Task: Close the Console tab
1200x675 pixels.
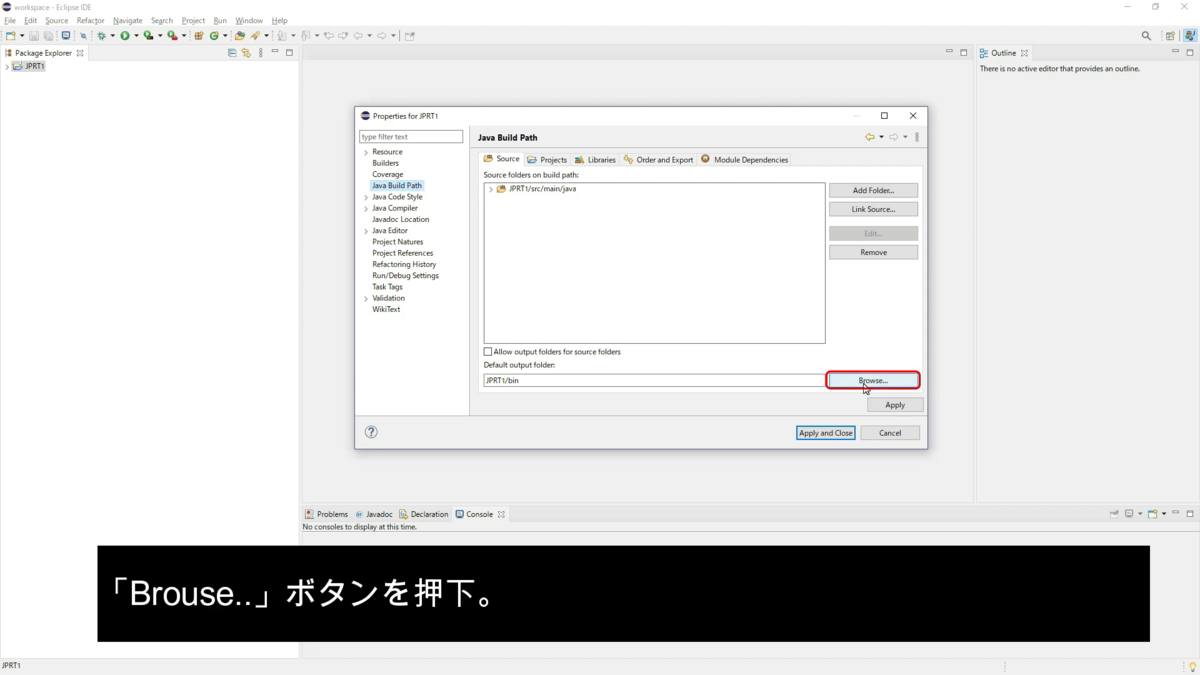Action: (x=501, y=514)
